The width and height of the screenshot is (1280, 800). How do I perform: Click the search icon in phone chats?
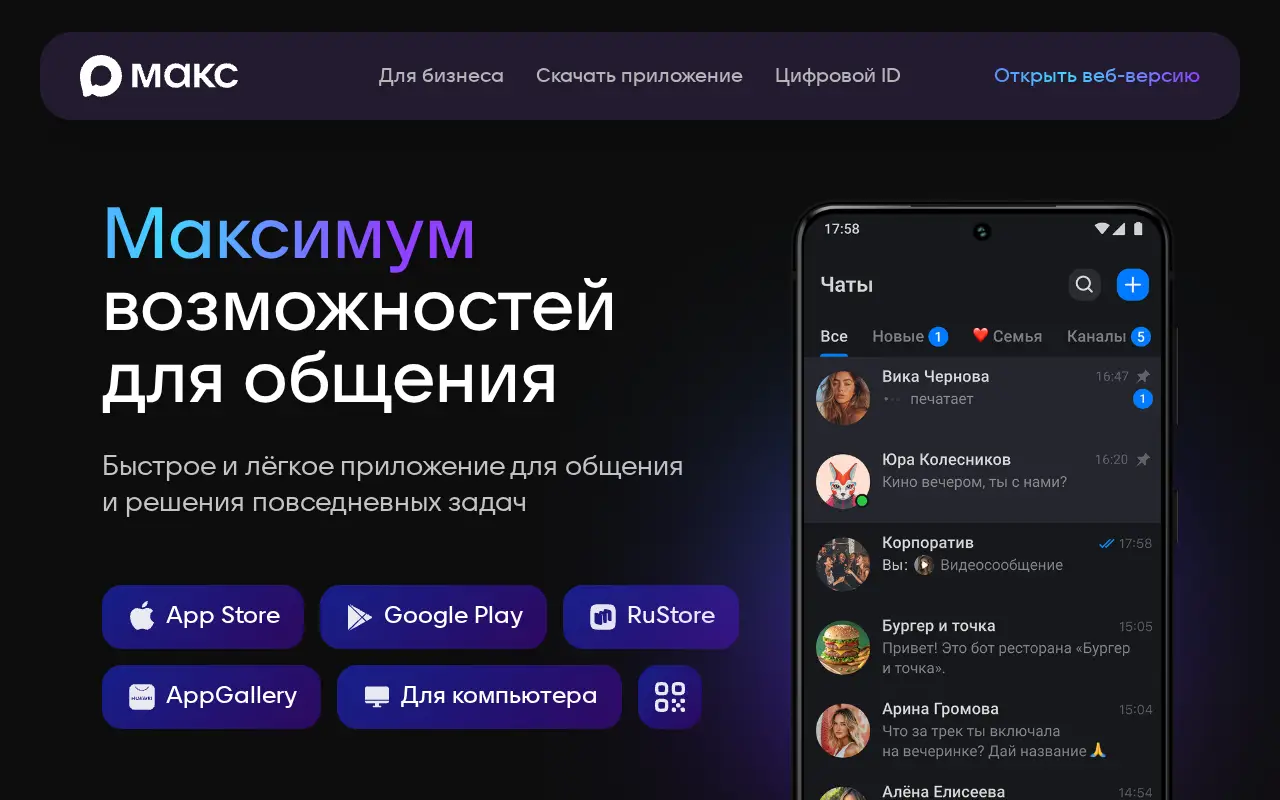tap(1084, 285)
